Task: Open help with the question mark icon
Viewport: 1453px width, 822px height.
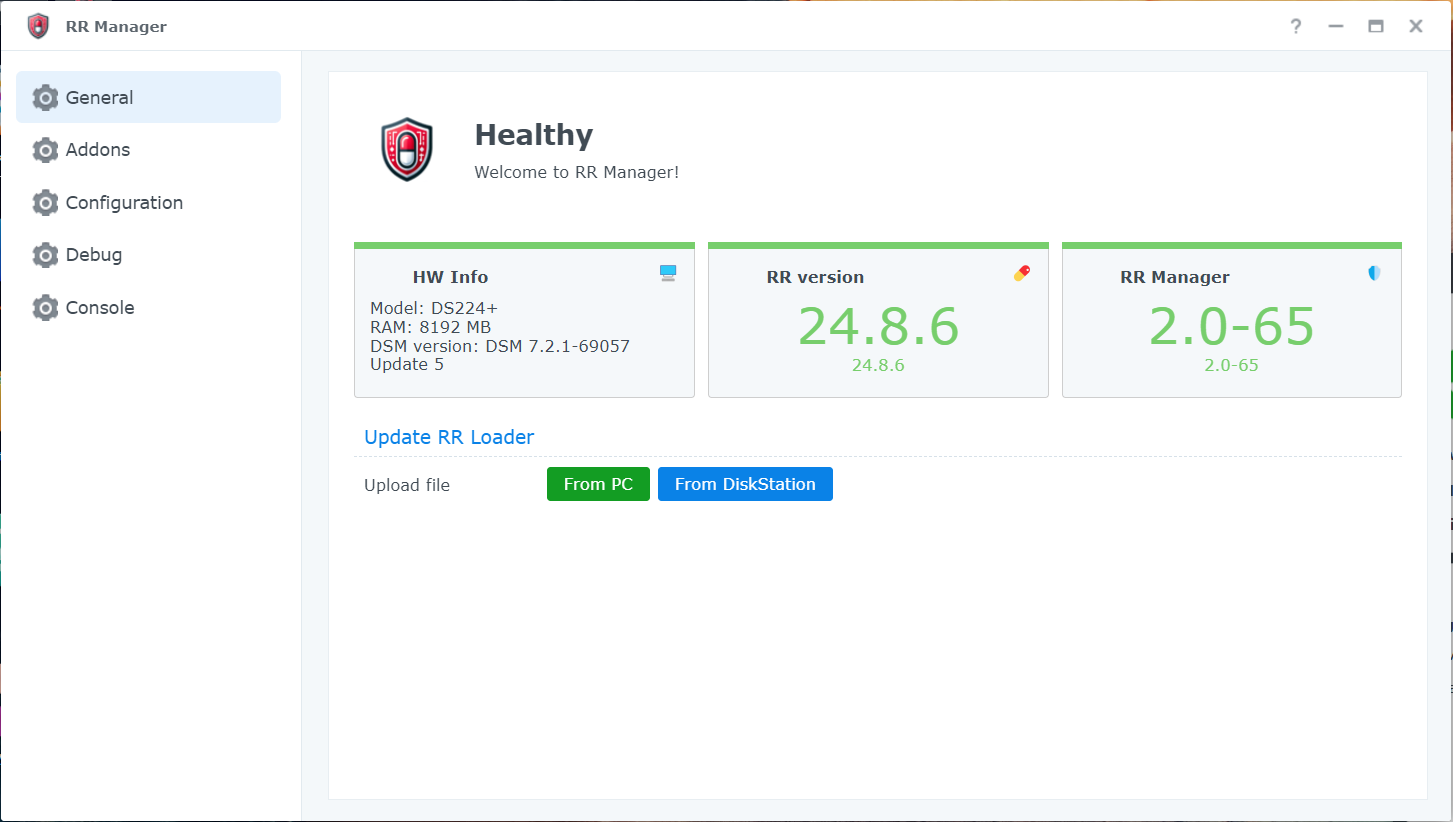Action: 1296,26
